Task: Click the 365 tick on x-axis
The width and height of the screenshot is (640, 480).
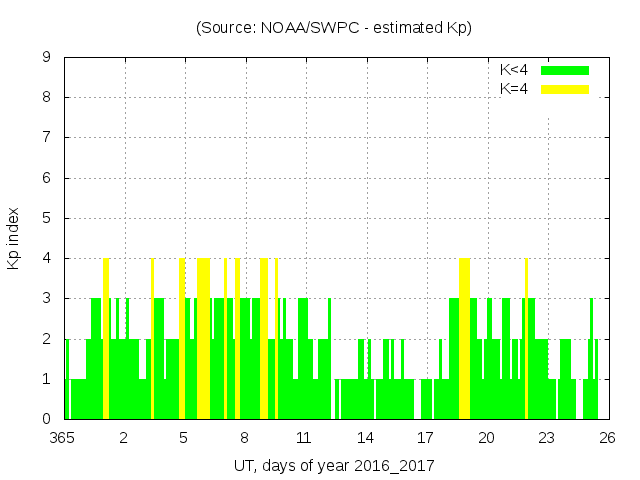Action: tap(65, 437)
